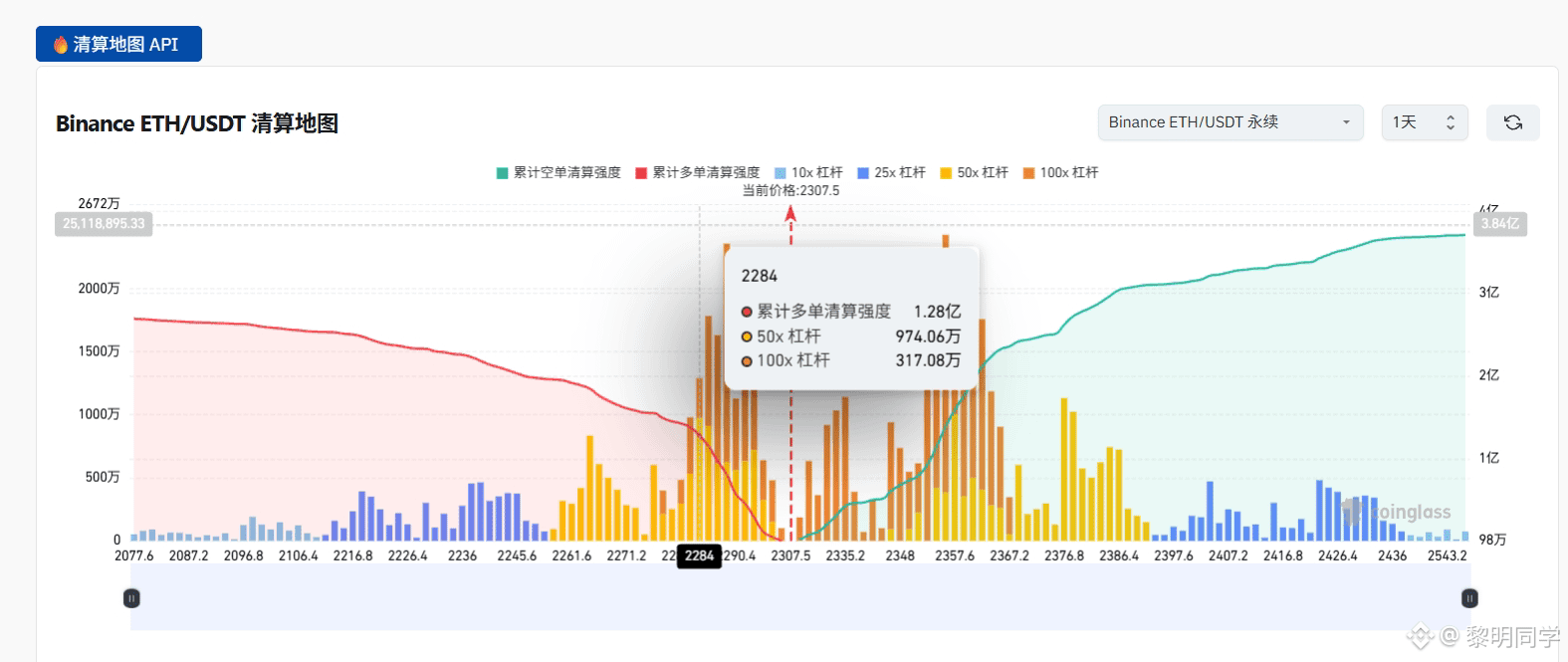The width and height of the screenshot is (1568, 662).
Task: Click yellow swatch of 50x 杠杆
Action: pyautogui.click(x=945, y=173)
